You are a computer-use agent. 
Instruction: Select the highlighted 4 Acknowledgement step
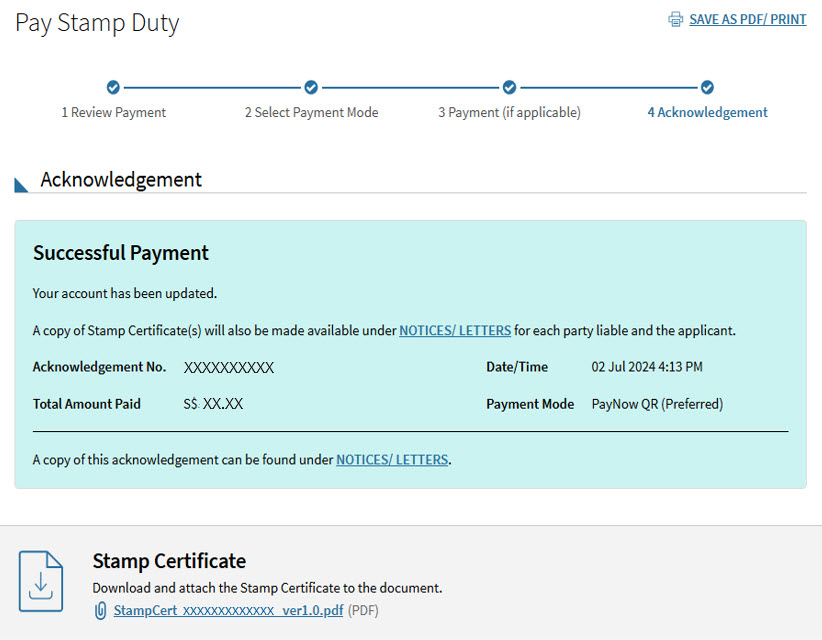(x=707, y=112)
